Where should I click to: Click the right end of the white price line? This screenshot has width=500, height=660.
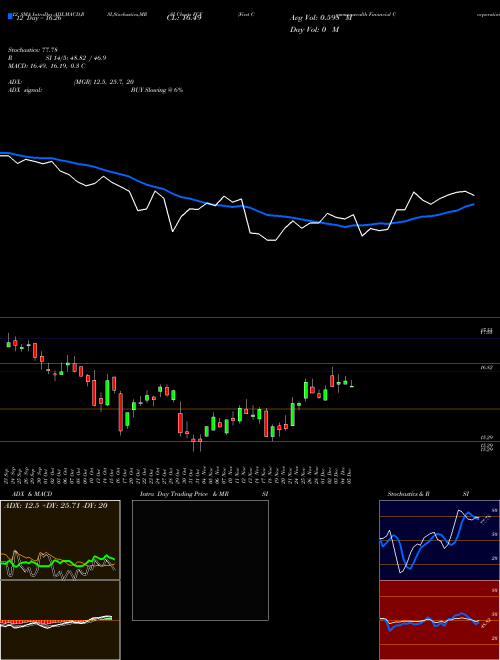473,195
